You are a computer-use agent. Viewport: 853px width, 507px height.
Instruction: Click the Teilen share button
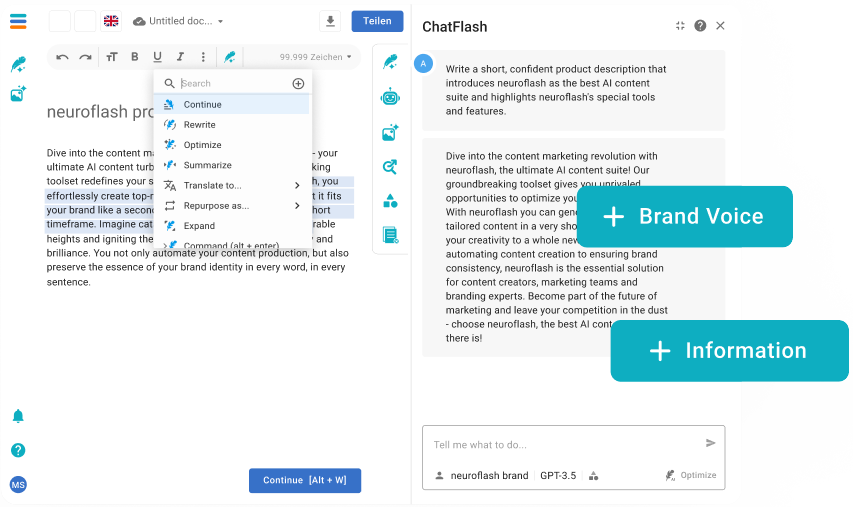(377, 21)
